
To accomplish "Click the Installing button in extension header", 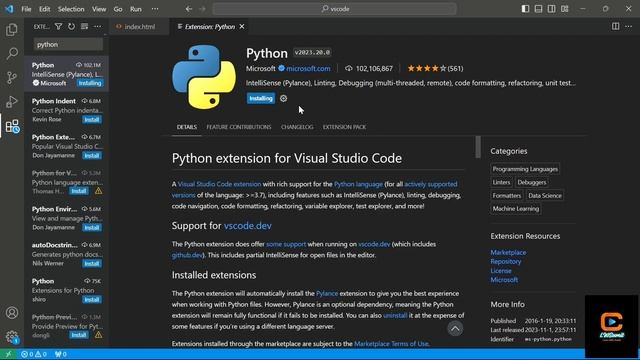I will pos(260,98).
